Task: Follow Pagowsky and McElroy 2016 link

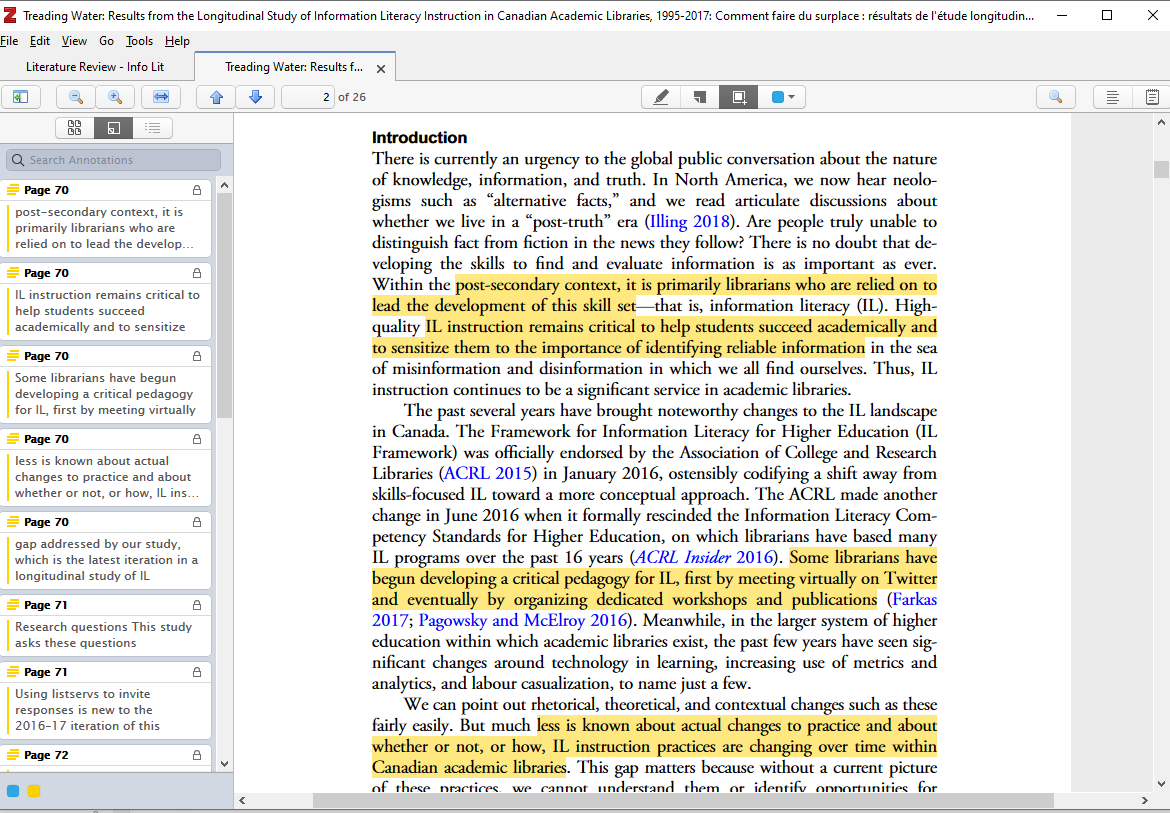Action: tap(523, 621)
